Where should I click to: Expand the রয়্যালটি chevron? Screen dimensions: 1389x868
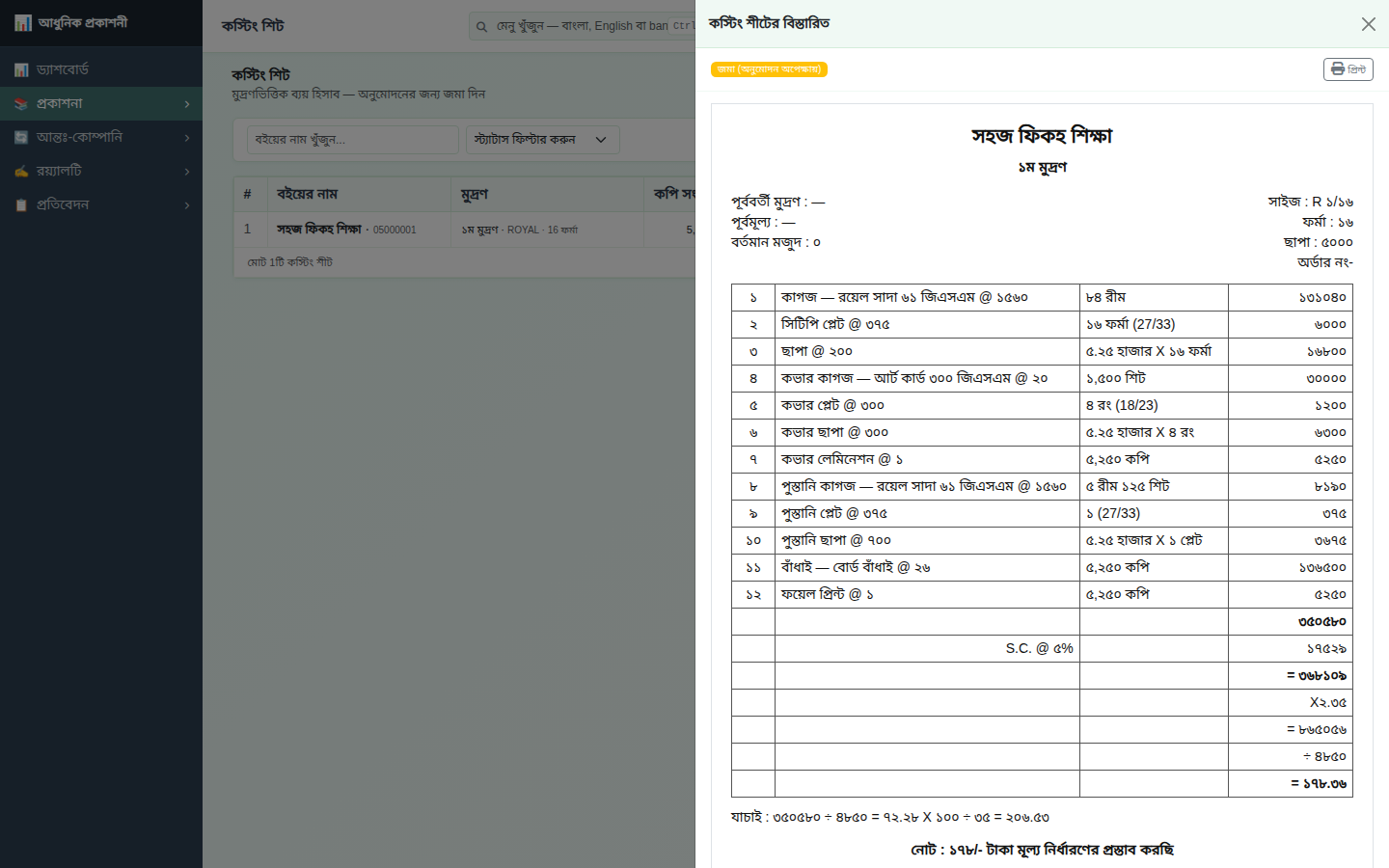pyautogui.click(x=187, y=172)
